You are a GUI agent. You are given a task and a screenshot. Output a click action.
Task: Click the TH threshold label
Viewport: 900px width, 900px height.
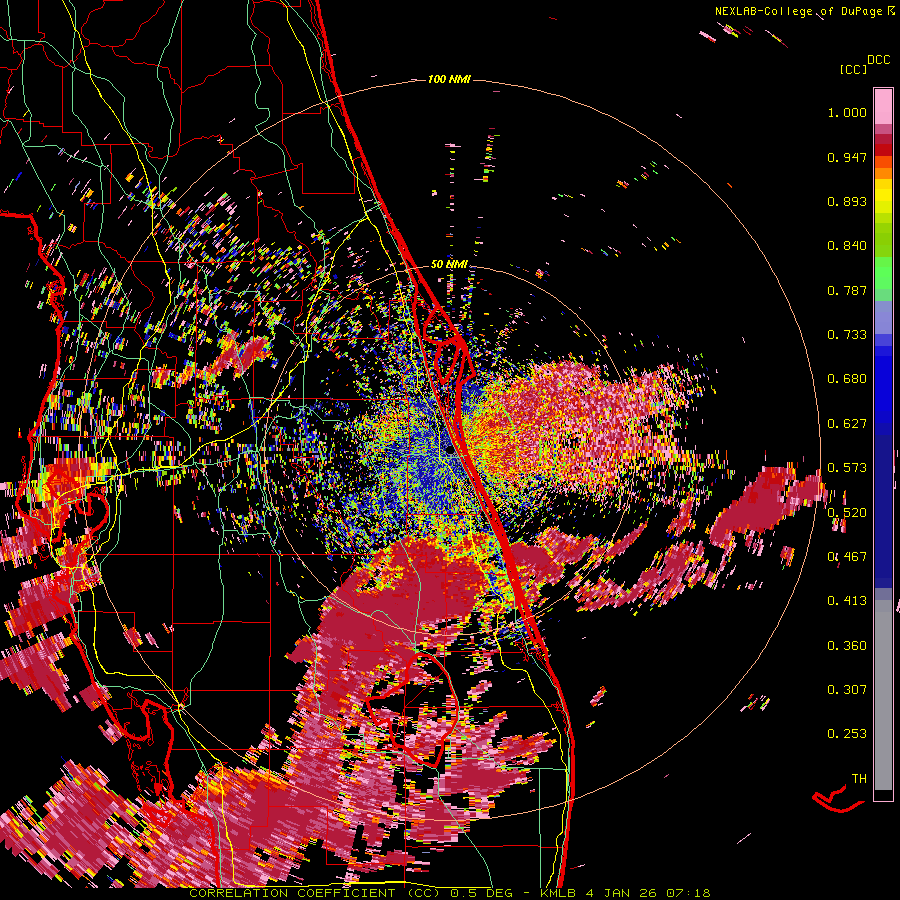[x=859, y=779]
